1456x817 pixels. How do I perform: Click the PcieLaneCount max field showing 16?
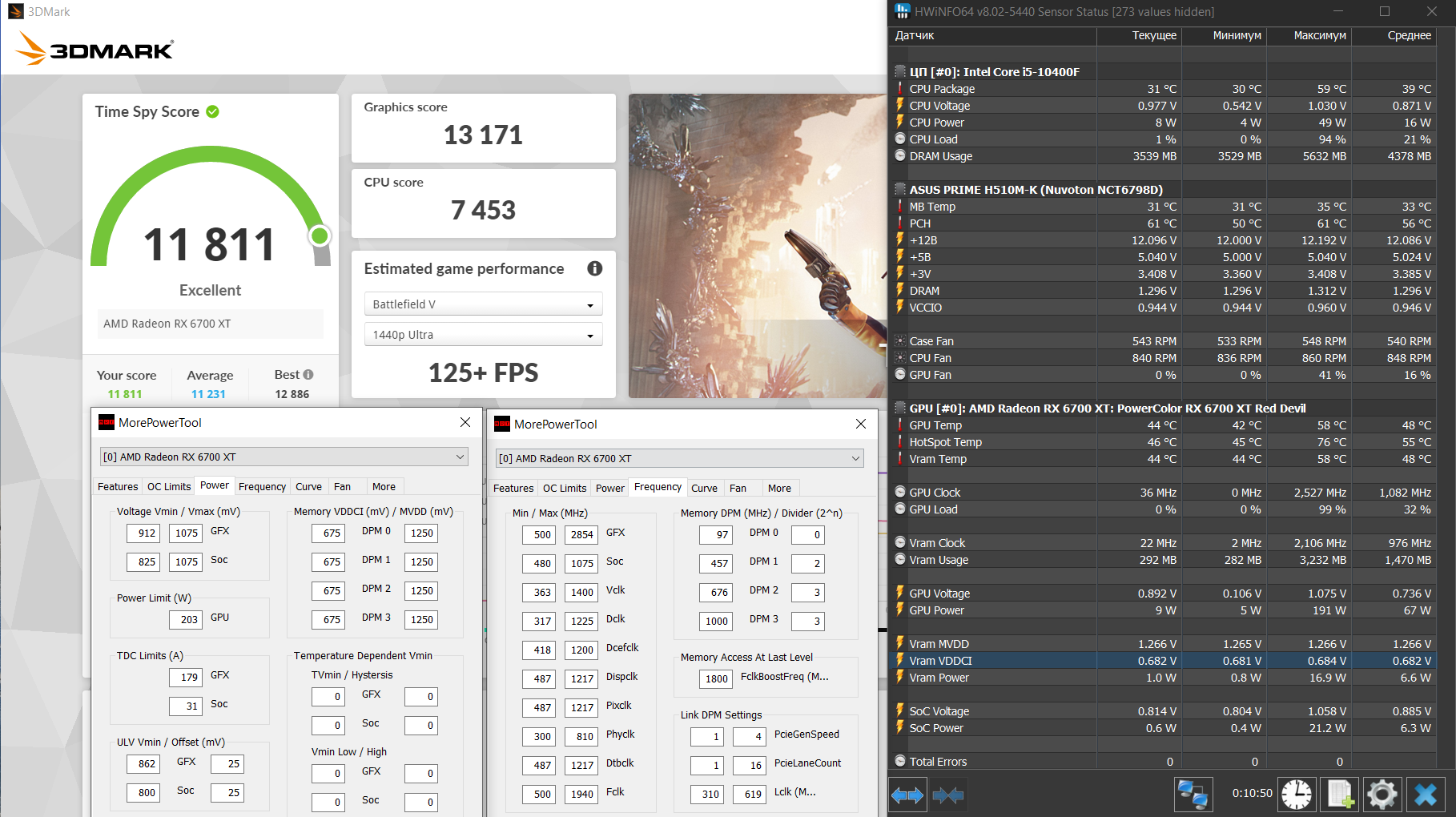pyautogui.click(x=750, y=765)
